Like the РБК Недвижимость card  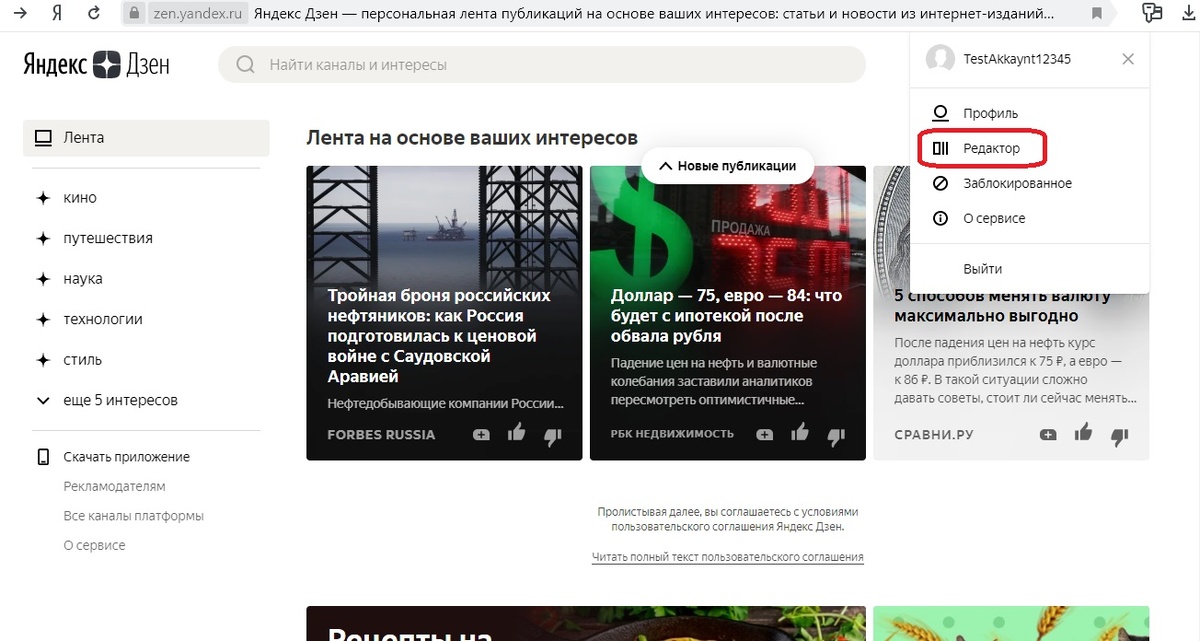[800, 433]
